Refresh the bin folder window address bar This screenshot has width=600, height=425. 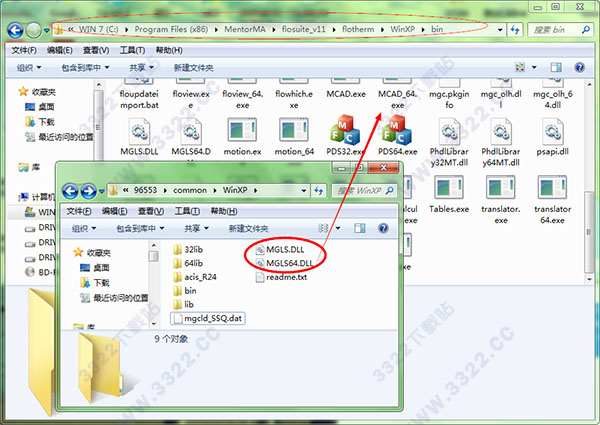click(515, 29)
